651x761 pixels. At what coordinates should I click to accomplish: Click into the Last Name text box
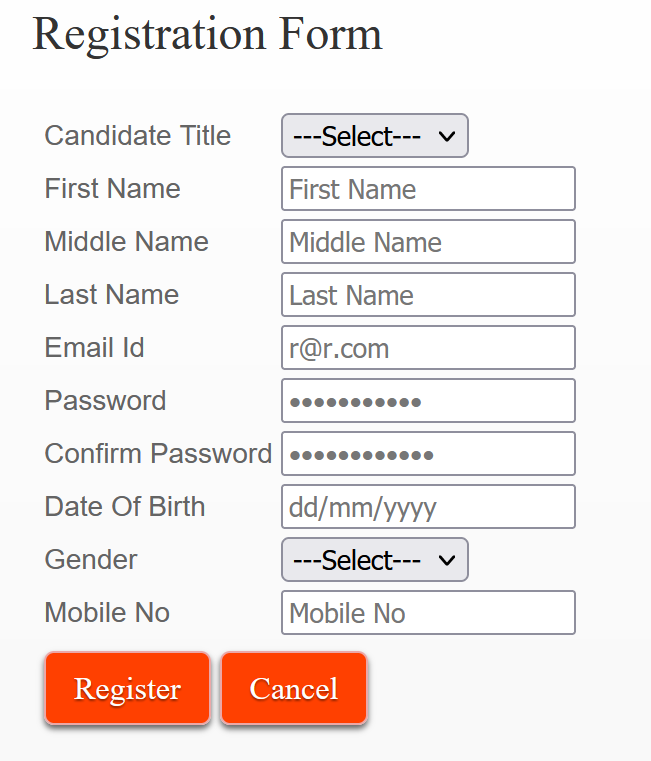(428, 295)
